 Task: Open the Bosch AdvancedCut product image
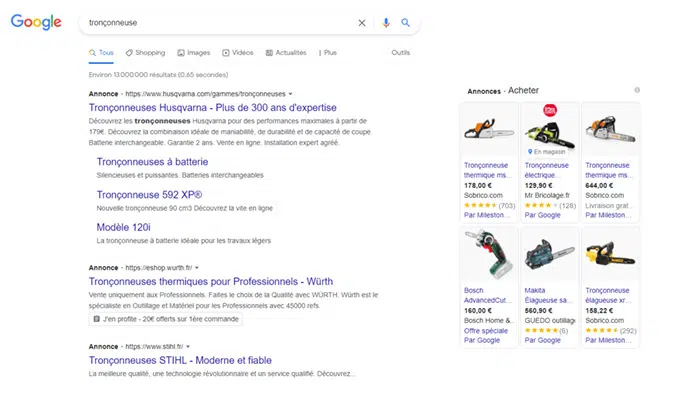point(489,255)
